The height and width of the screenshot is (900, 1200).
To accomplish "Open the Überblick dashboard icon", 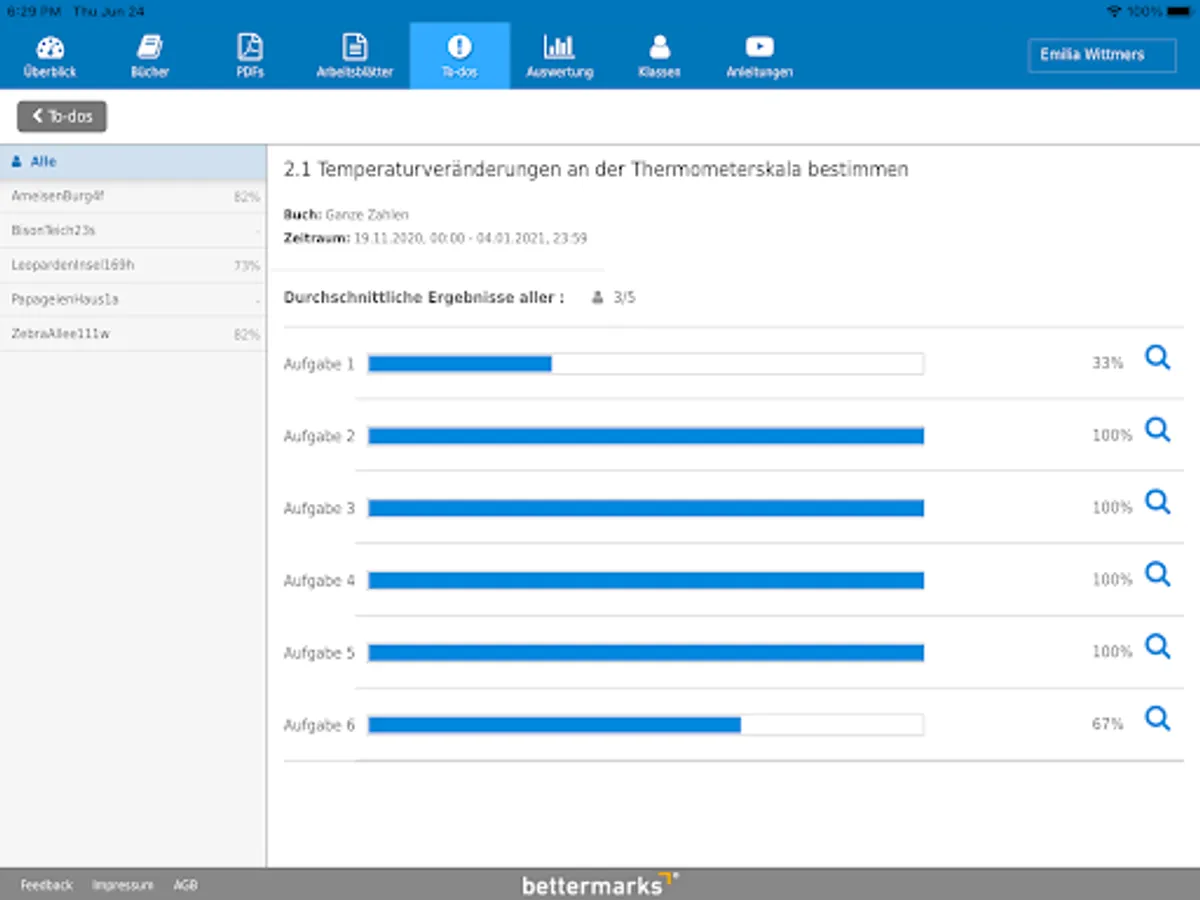I will tap(50, 47).
